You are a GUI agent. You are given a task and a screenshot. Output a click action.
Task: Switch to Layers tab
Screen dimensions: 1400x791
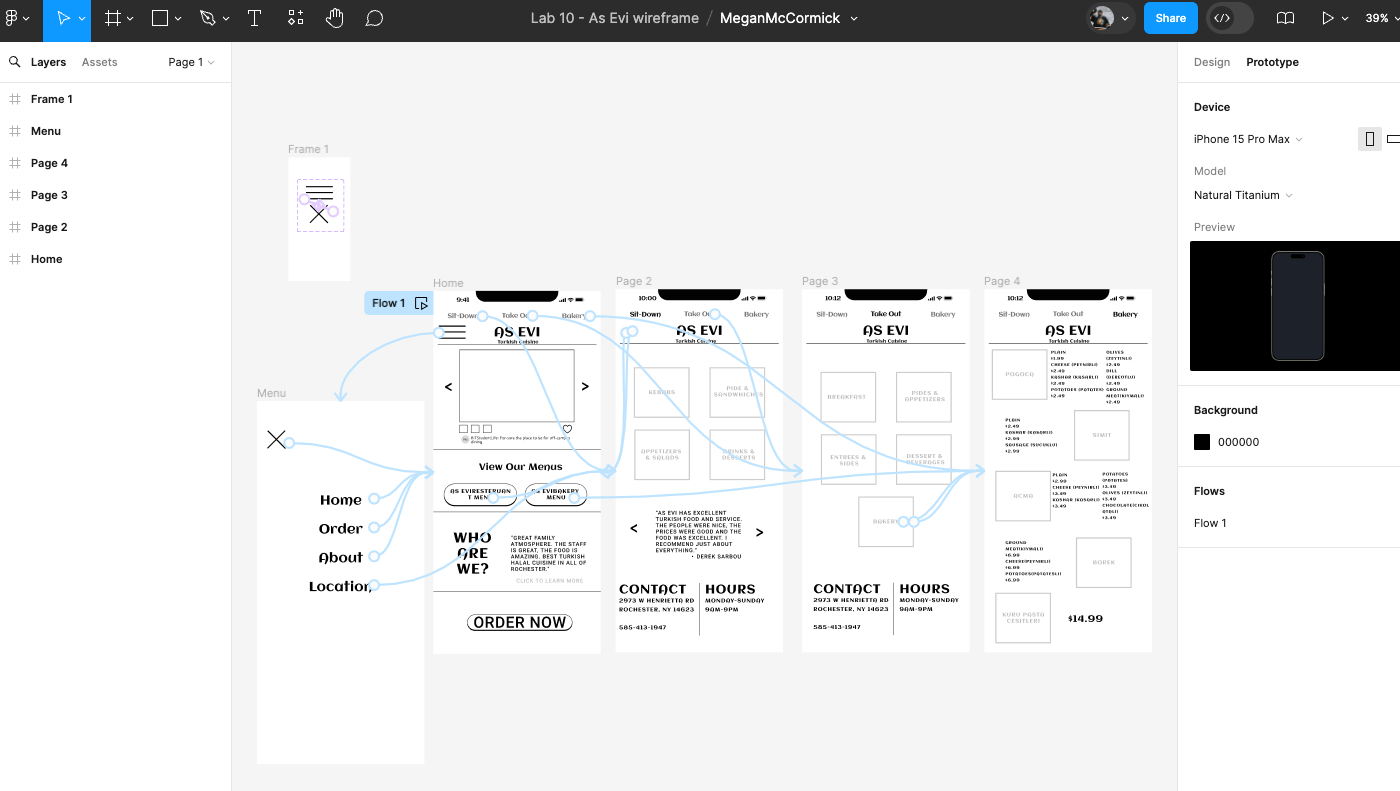(48, 62)
